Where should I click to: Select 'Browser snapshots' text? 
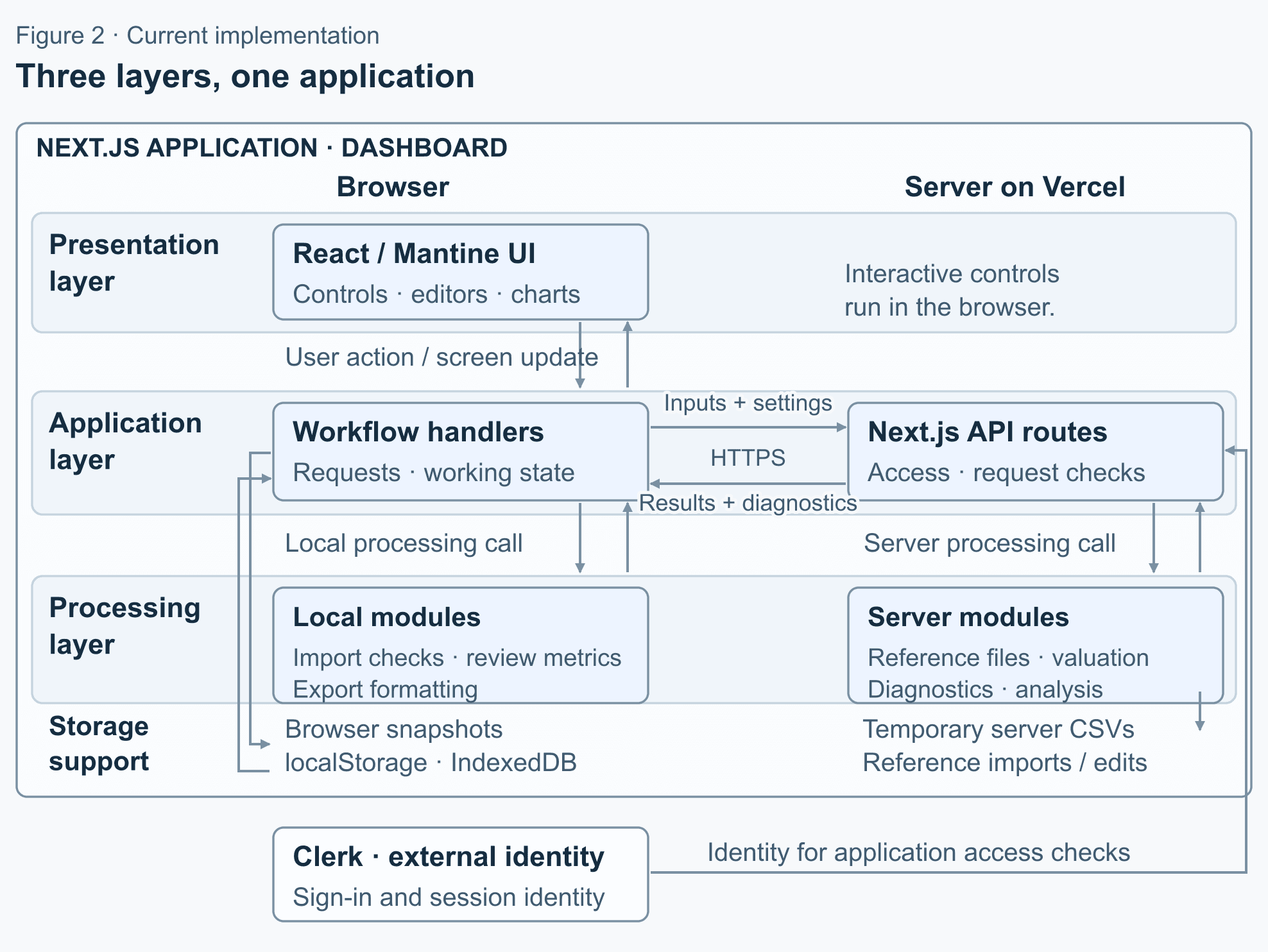click(x=393, y=729)
